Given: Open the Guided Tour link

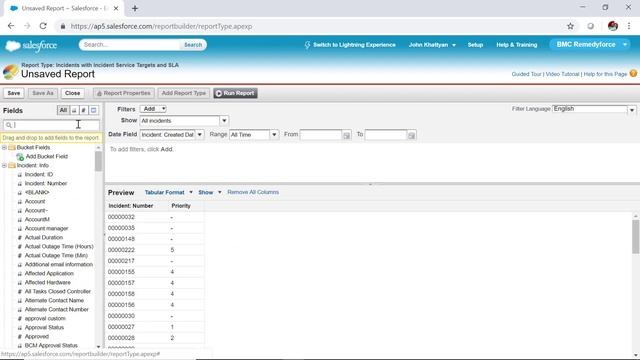Looking at the screenshot, I should [526, 74].
